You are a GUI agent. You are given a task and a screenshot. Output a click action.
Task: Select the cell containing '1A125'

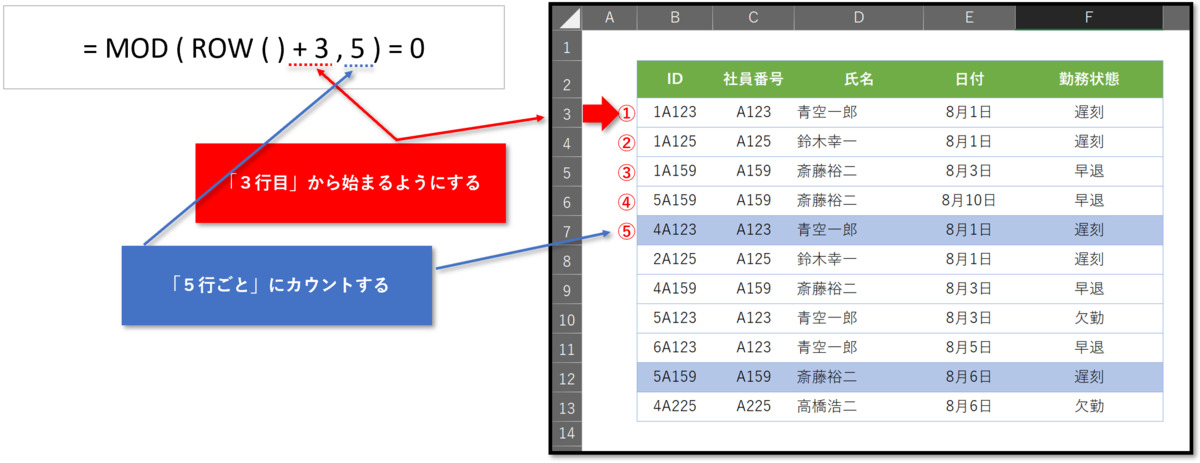tap(676, 142)
